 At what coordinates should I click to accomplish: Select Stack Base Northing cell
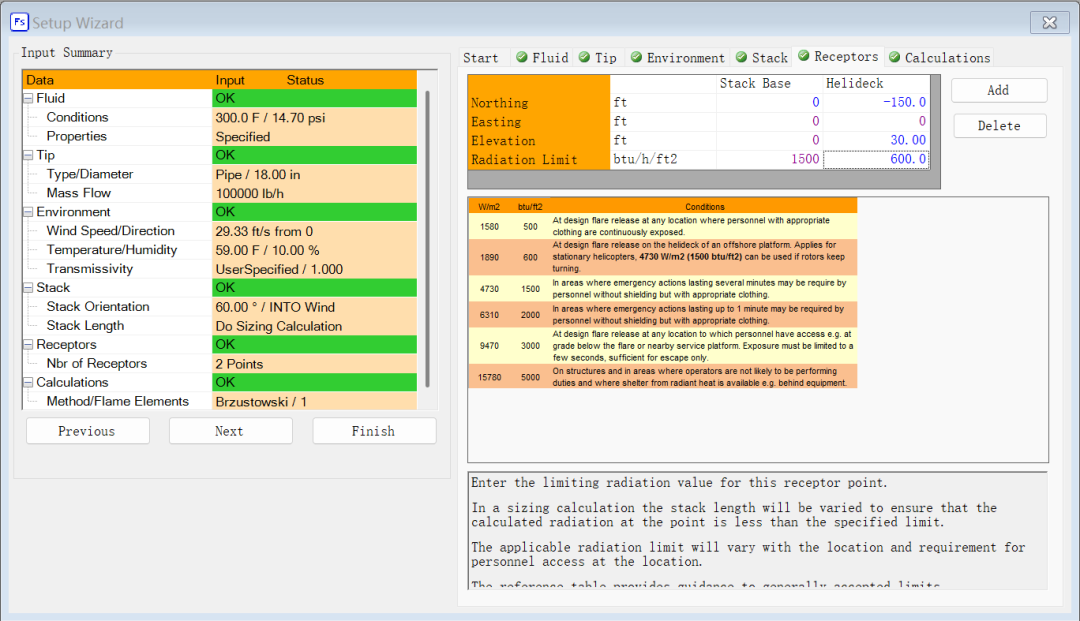(769, 102)
